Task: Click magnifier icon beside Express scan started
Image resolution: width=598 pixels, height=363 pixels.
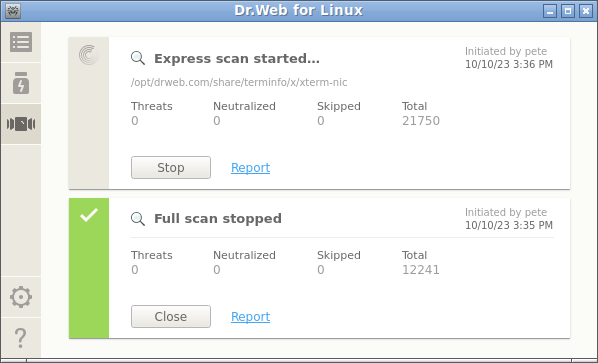Action: click(138, 58)
